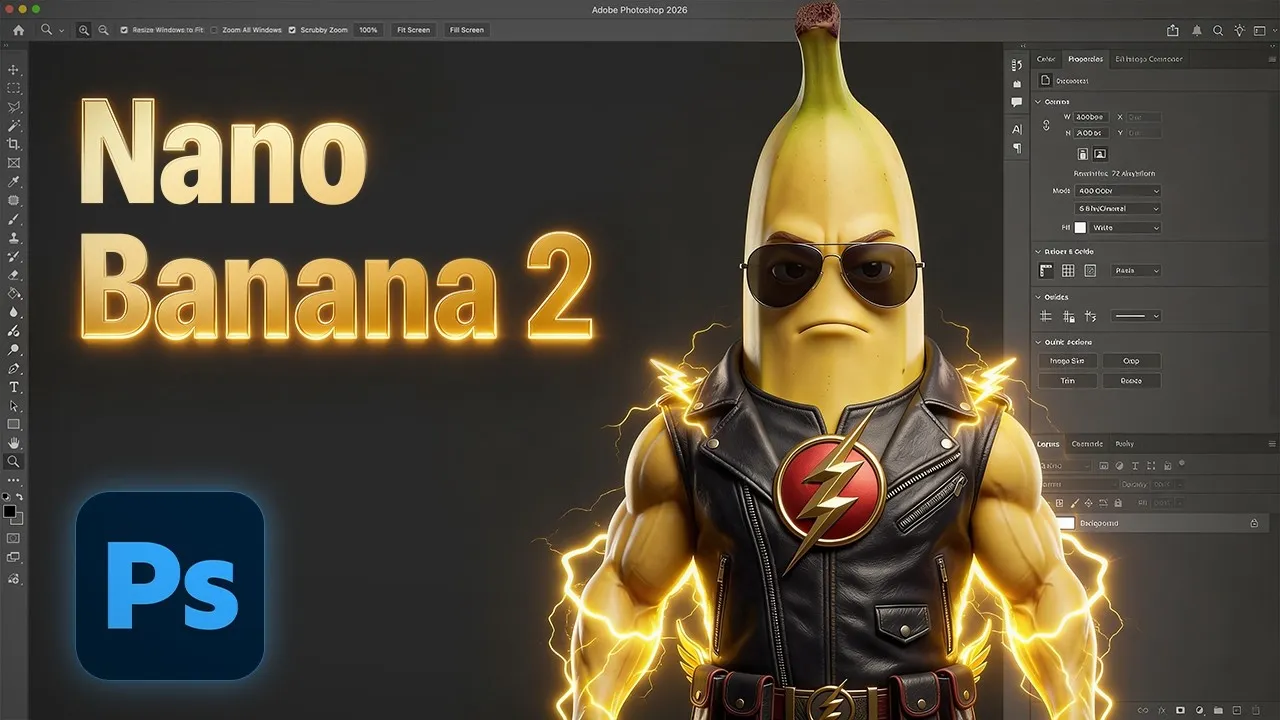Click the Fit Screen button

413,30
